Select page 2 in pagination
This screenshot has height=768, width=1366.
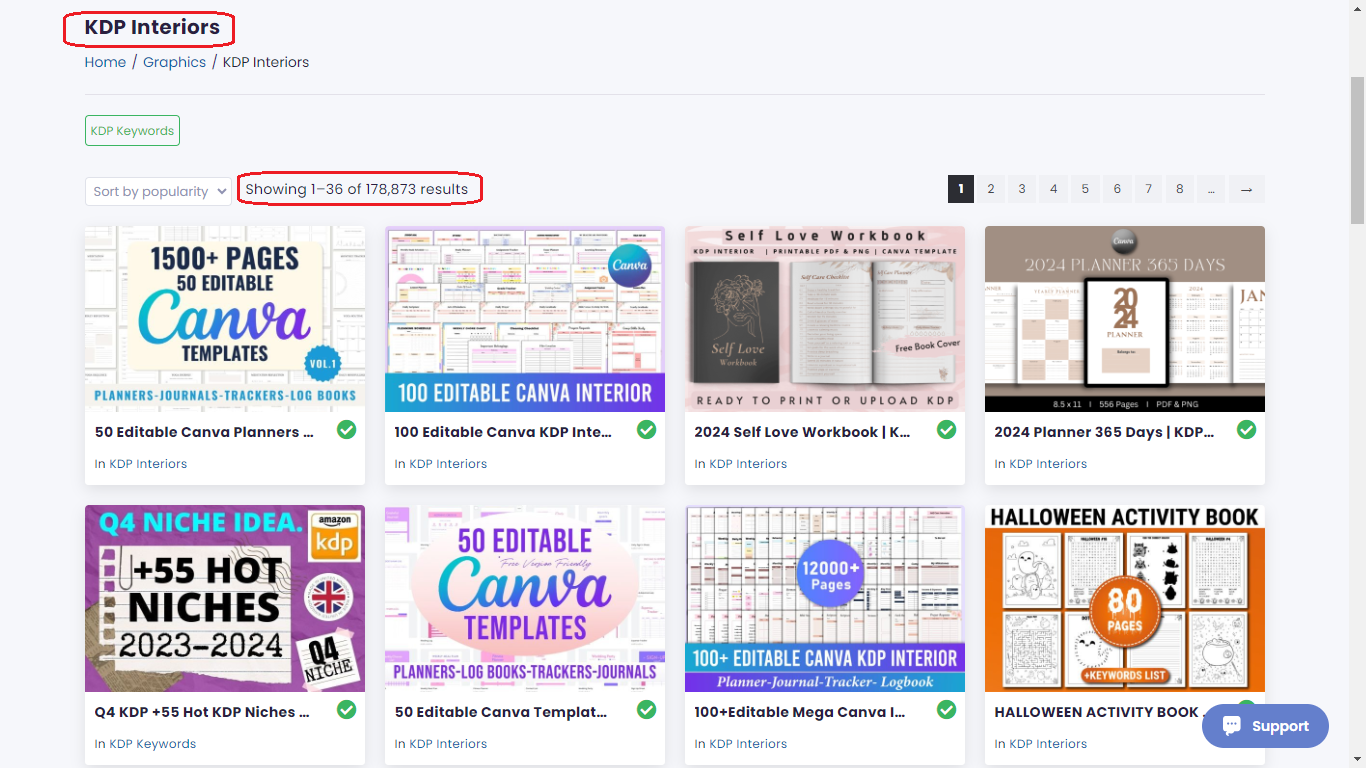point(990,189)
